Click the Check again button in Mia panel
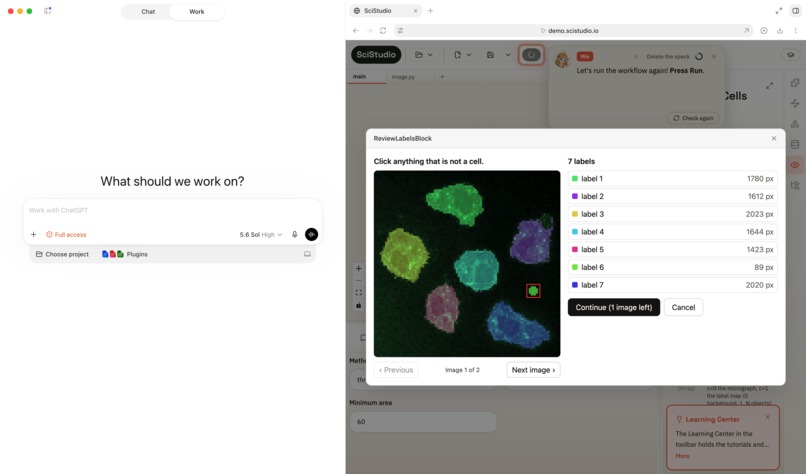 (x=693, y=118)
